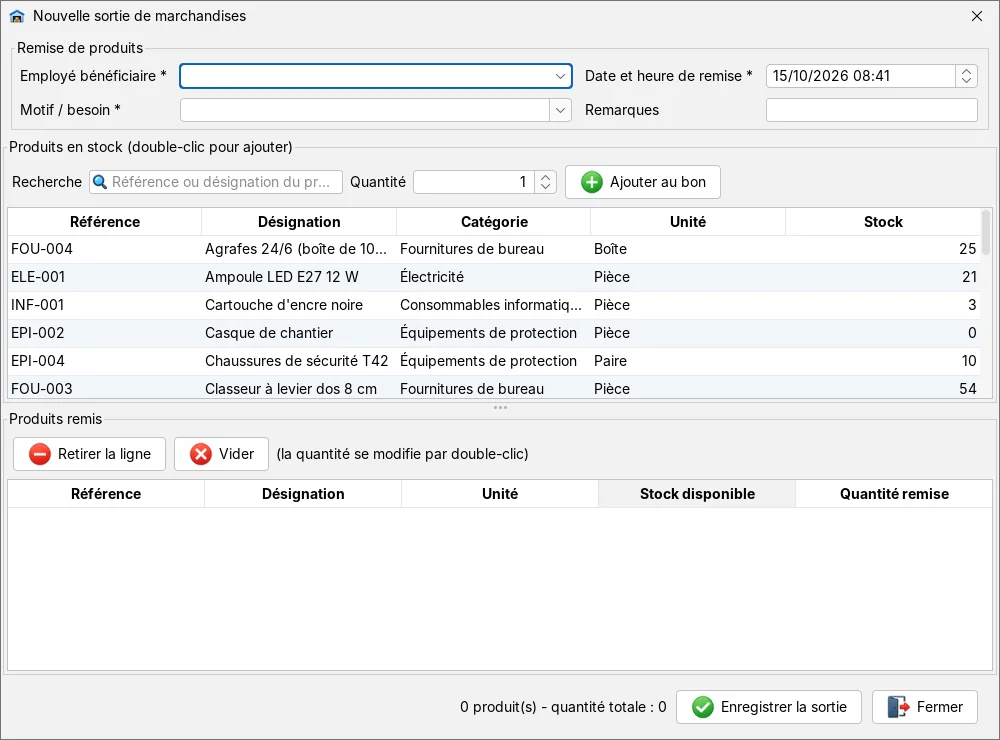The image size is (1000, 740).
Task: Click the date field showing 15/10/2026 08:41
Action: (x=861, y=76)
